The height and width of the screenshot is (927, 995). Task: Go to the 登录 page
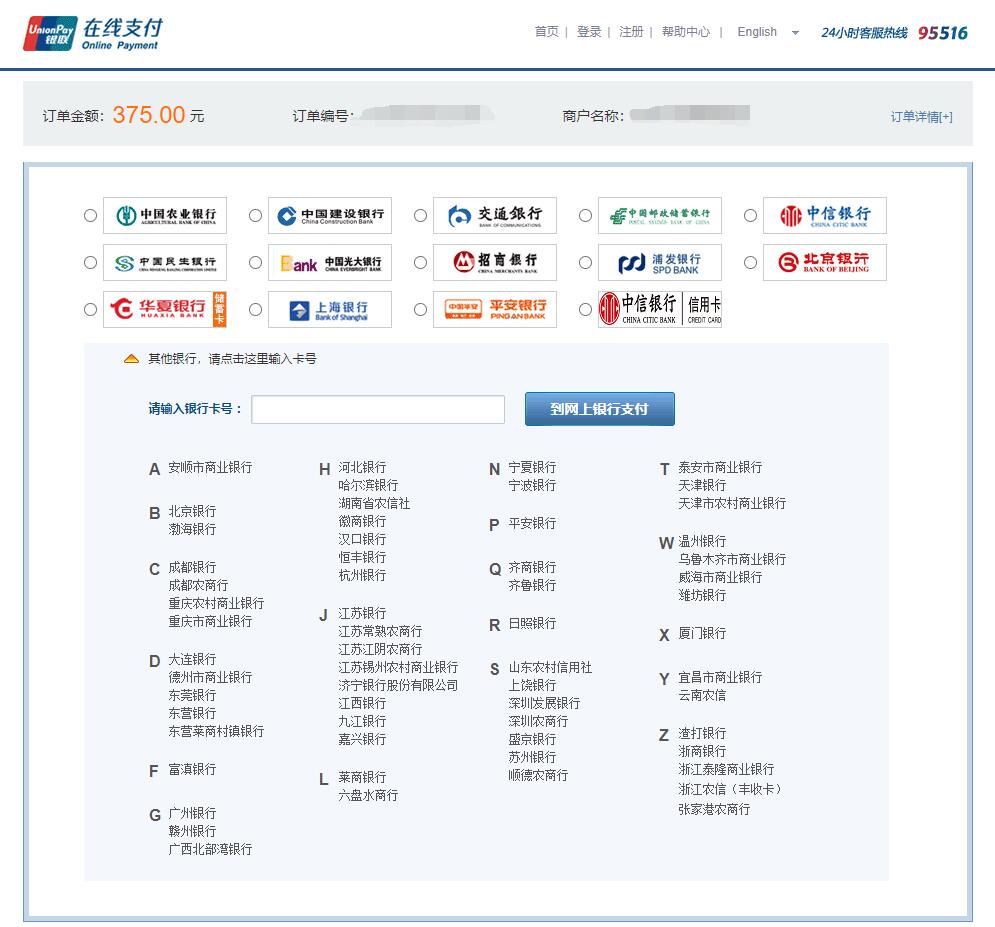[x=589, y=32]
